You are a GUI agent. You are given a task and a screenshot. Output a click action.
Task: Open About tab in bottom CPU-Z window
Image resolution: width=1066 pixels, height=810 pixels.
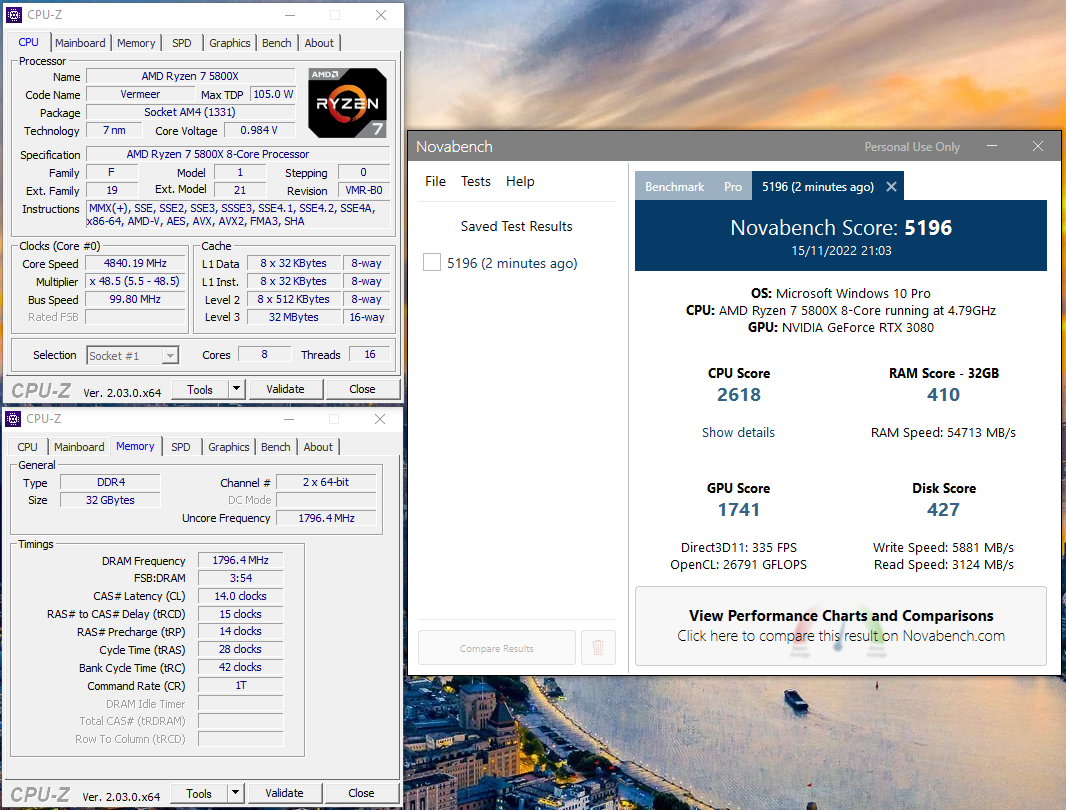(318, 447)
